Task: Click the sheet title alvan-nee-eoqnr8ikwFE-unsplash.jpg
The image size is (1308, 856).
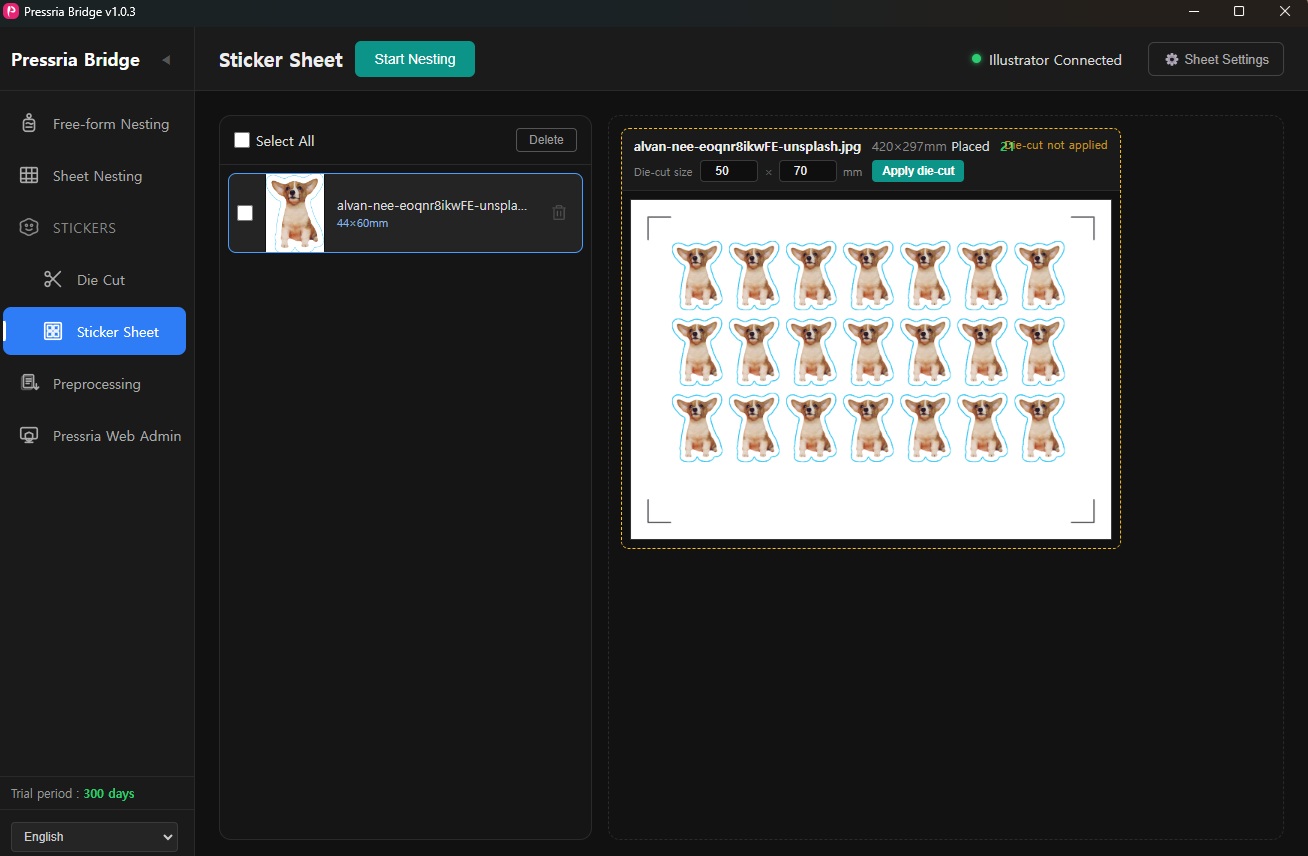Action: (x=747, y=146)
